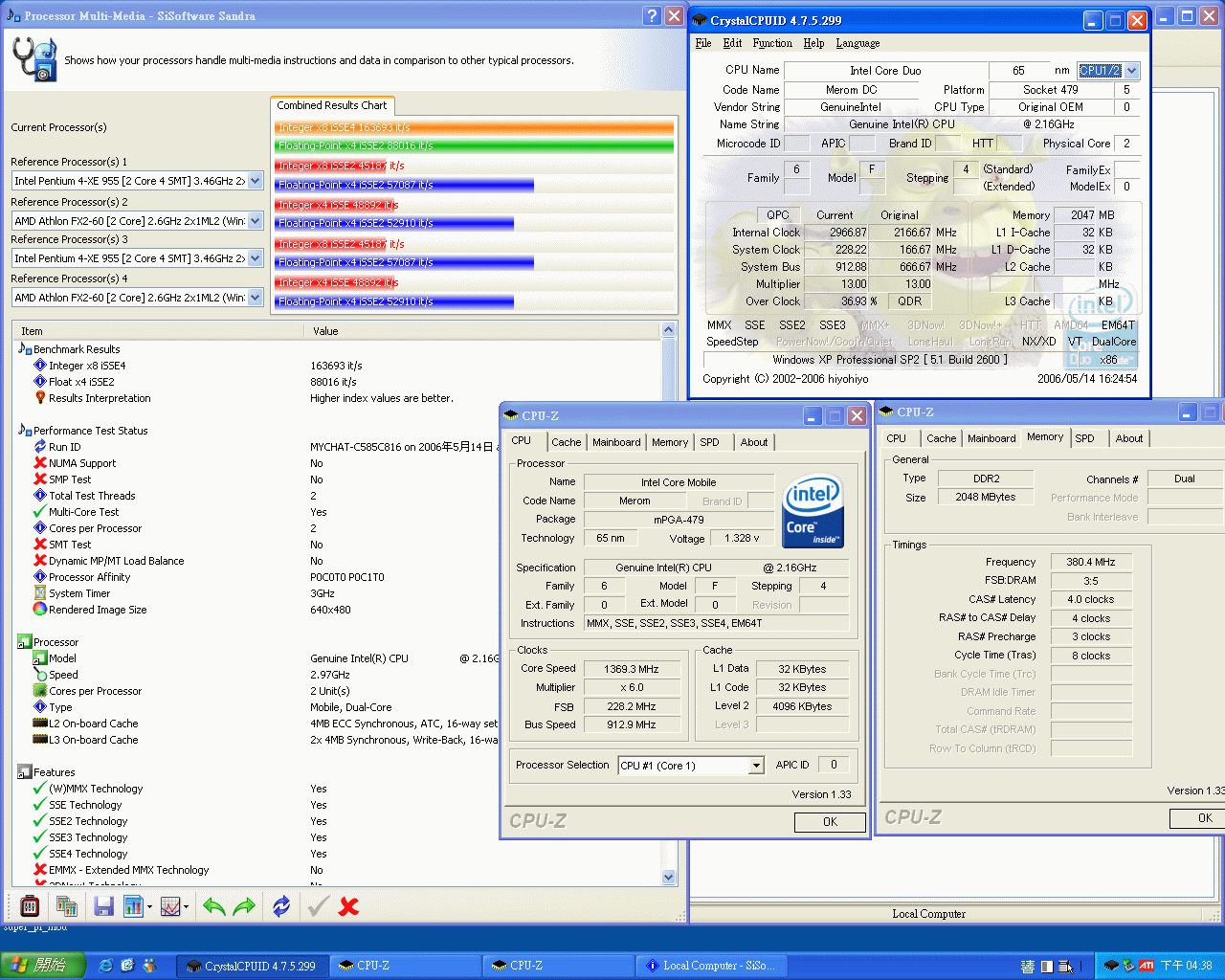Click the Item column header
This screenshot has width=1225, height=980.
(x=158, y=331)
